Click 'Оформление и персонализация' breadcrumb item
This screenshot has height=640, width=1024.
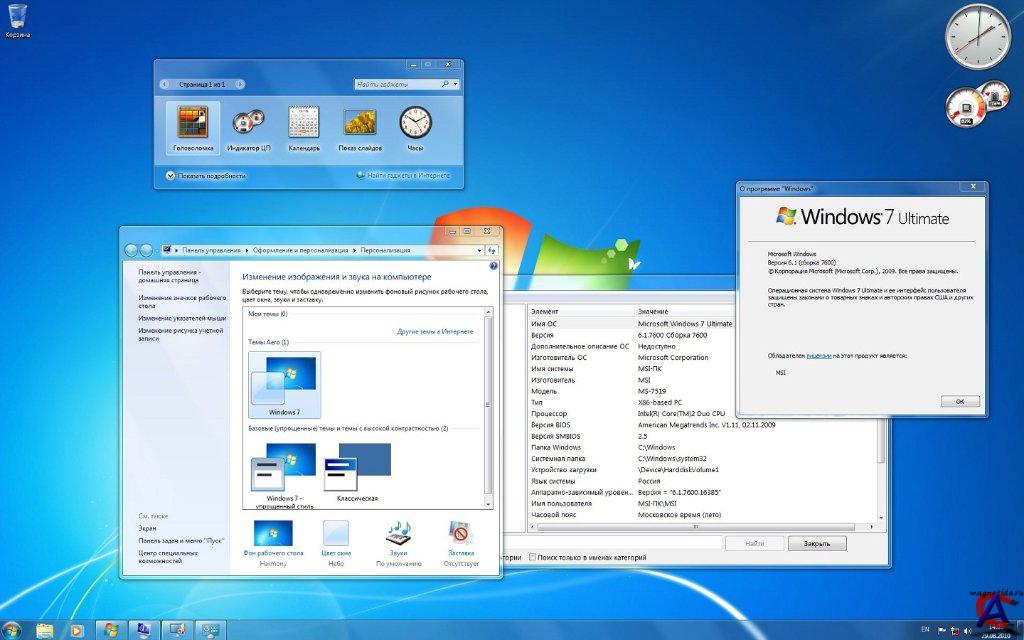coord(299,250)
